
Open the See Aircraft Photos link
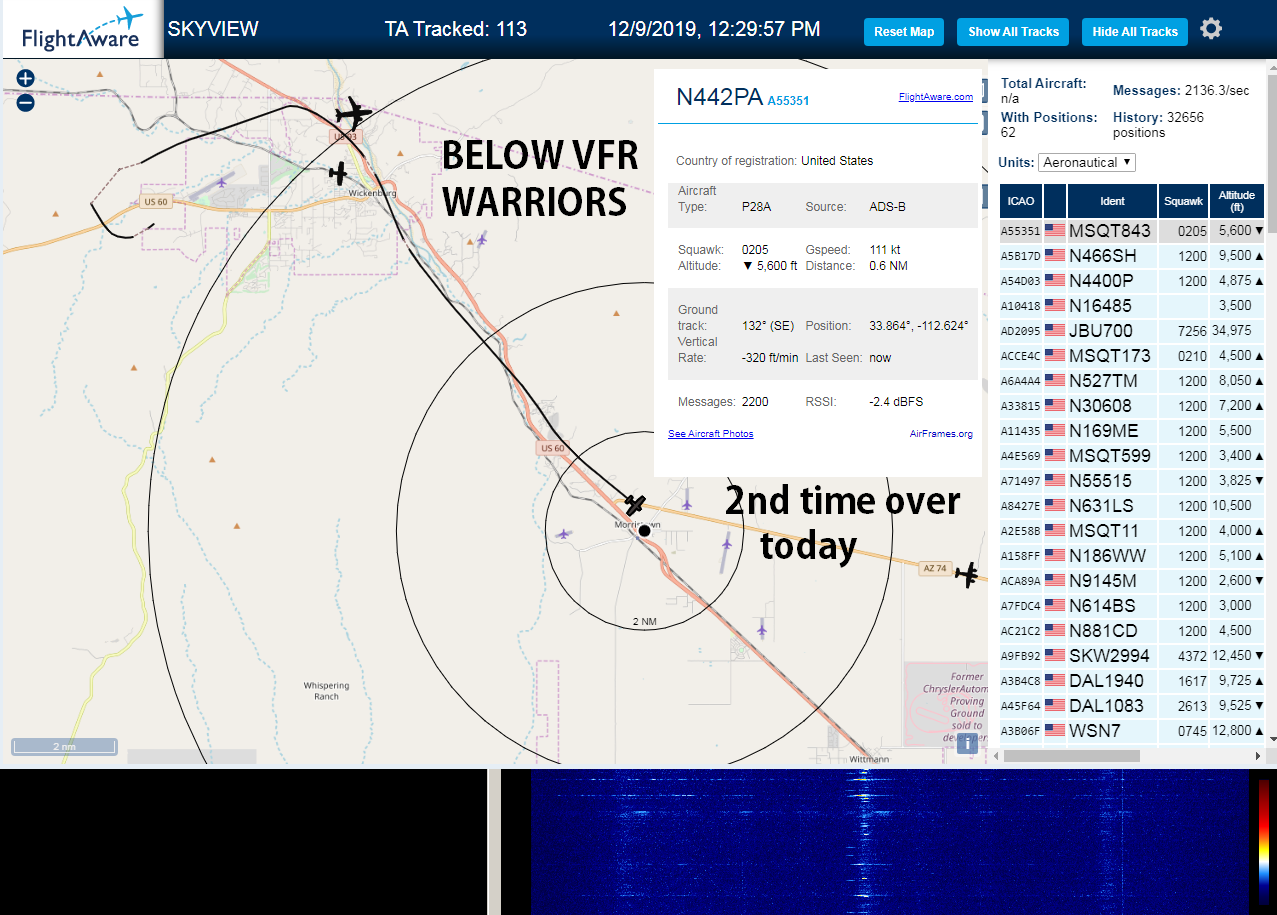pyautogui.click(x=711, y=434)
